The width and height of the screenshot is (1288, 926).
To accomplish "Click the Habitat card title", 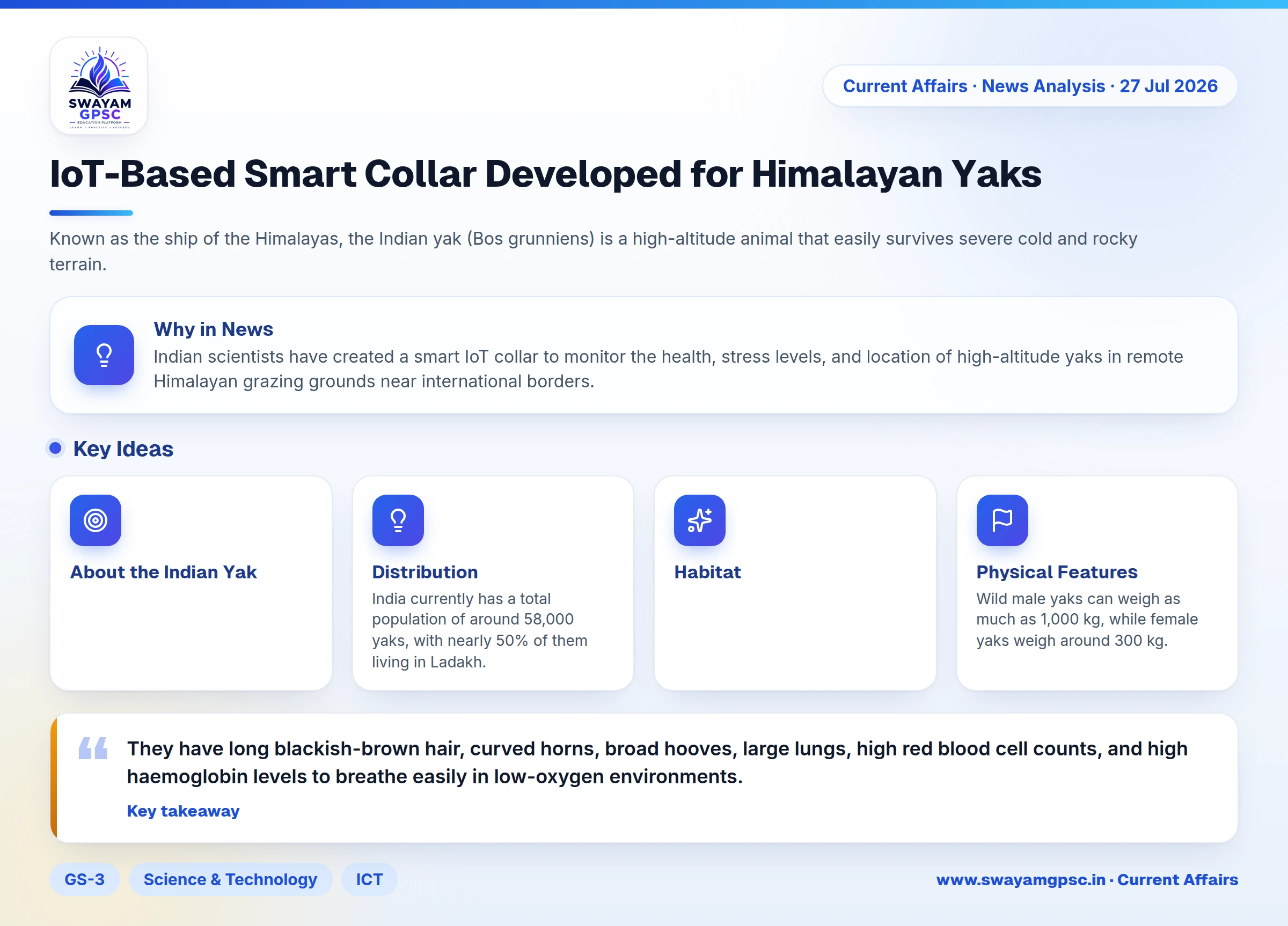I will coord(708,572).
